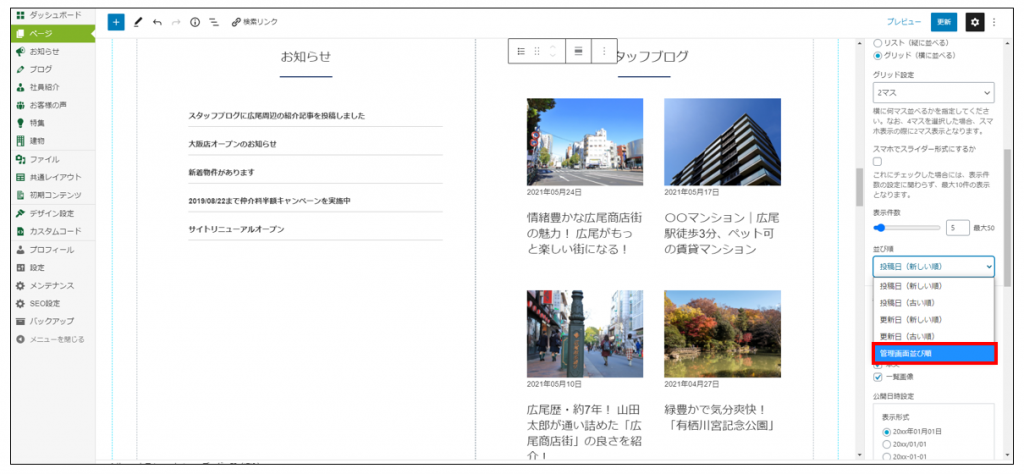Click the blue add block plus button
The height and width of the screenshot is (474, 1024).
click(x=116, y=21)
